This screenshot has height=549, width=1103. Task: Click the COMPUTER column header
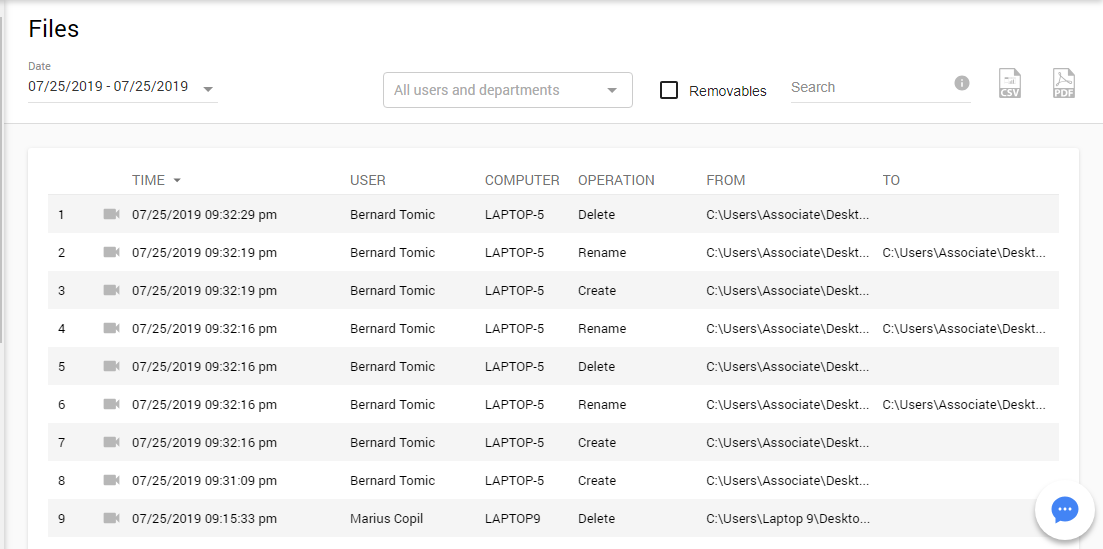(522, 181)
